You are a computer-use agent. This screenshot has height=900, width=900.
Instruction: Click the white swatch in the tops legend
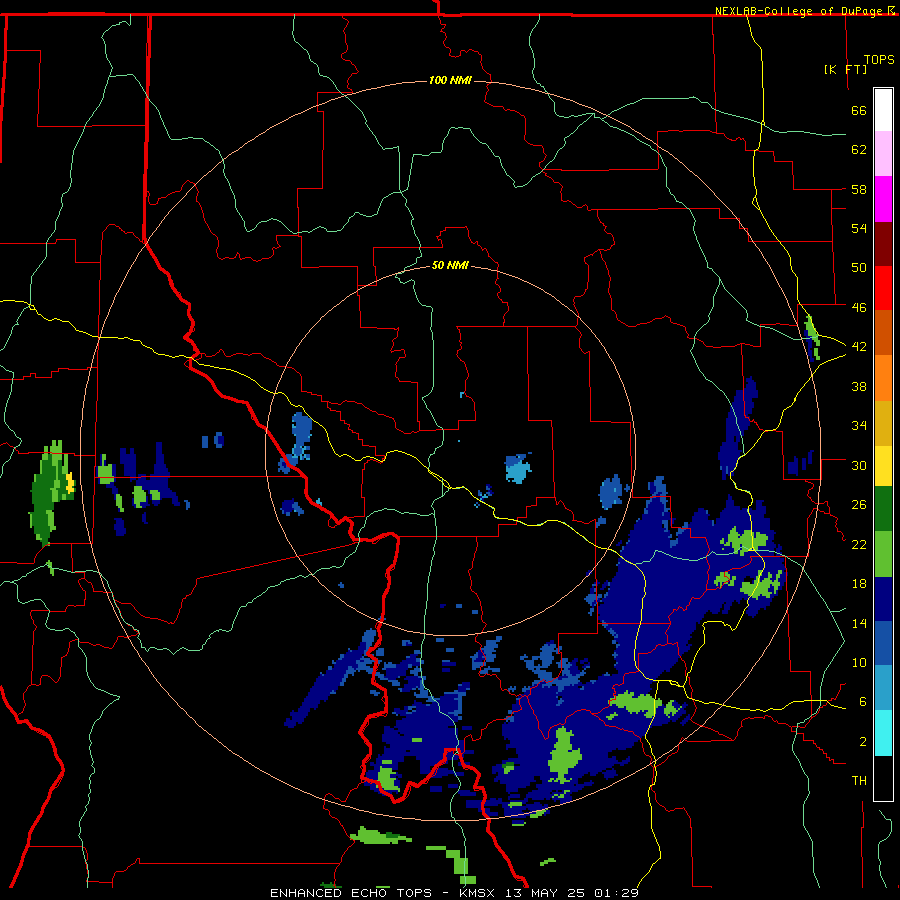point(883,110)
